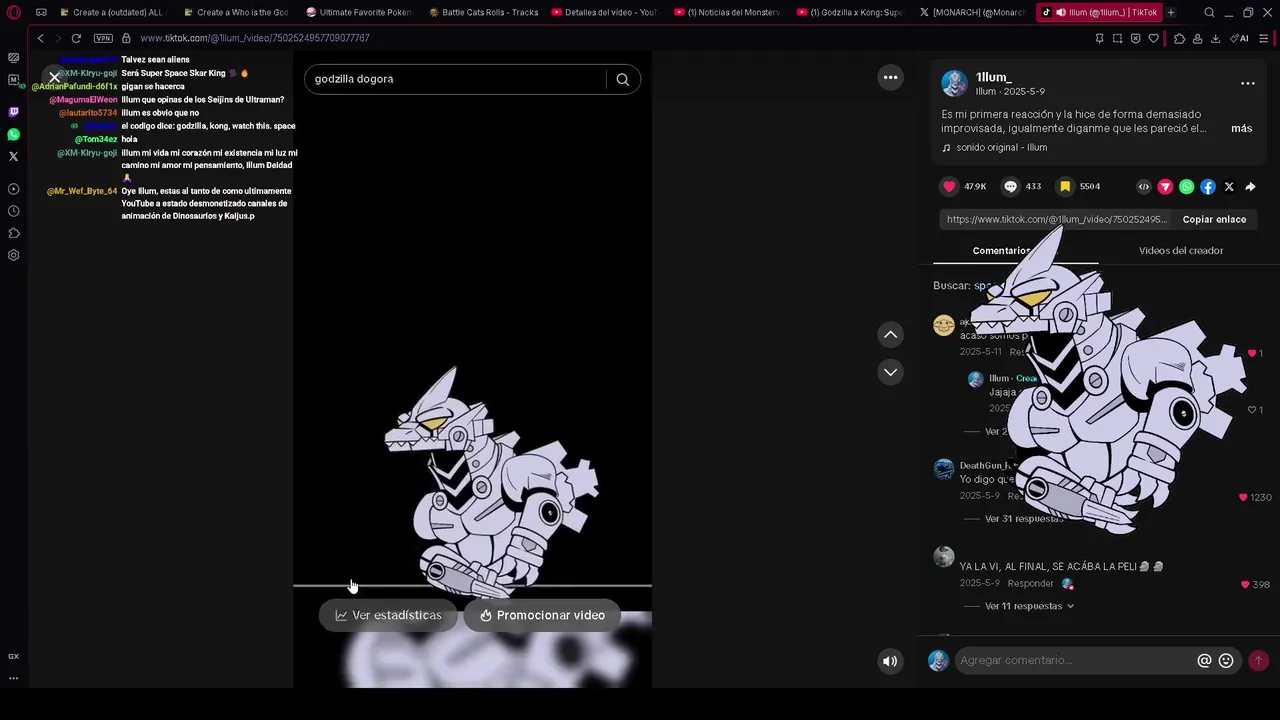
Task: Open sonido original - Illum sound link
Action: 1001,148
